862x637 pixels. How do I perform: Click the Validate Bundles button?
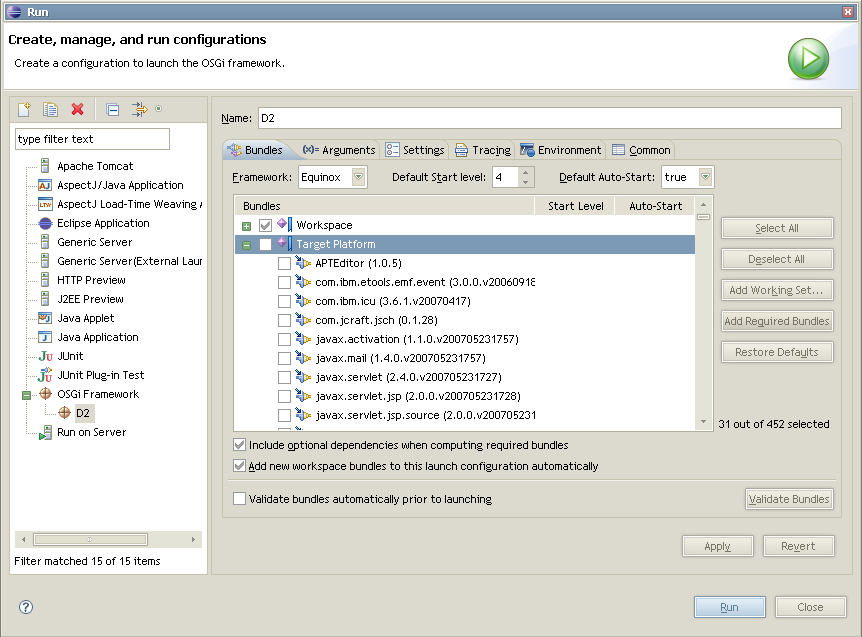(x=789, y=498)
